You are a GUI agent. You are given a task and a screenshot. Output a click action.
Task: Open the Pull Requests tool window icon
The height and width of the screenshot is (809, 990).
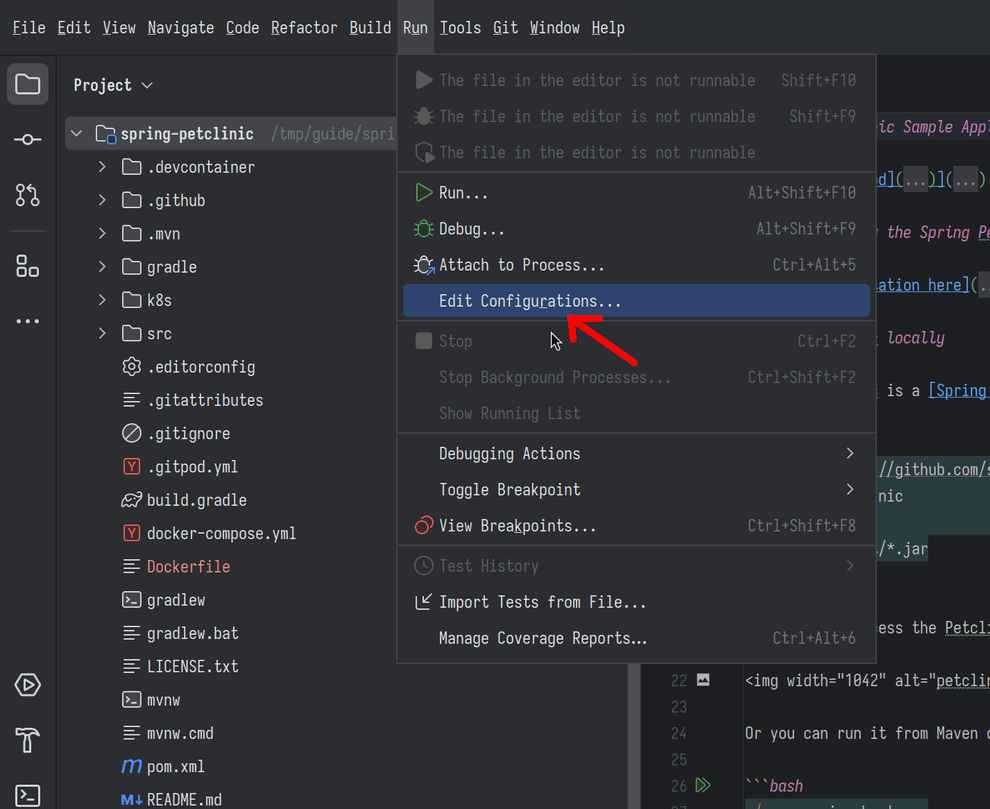tap(28, 195)
